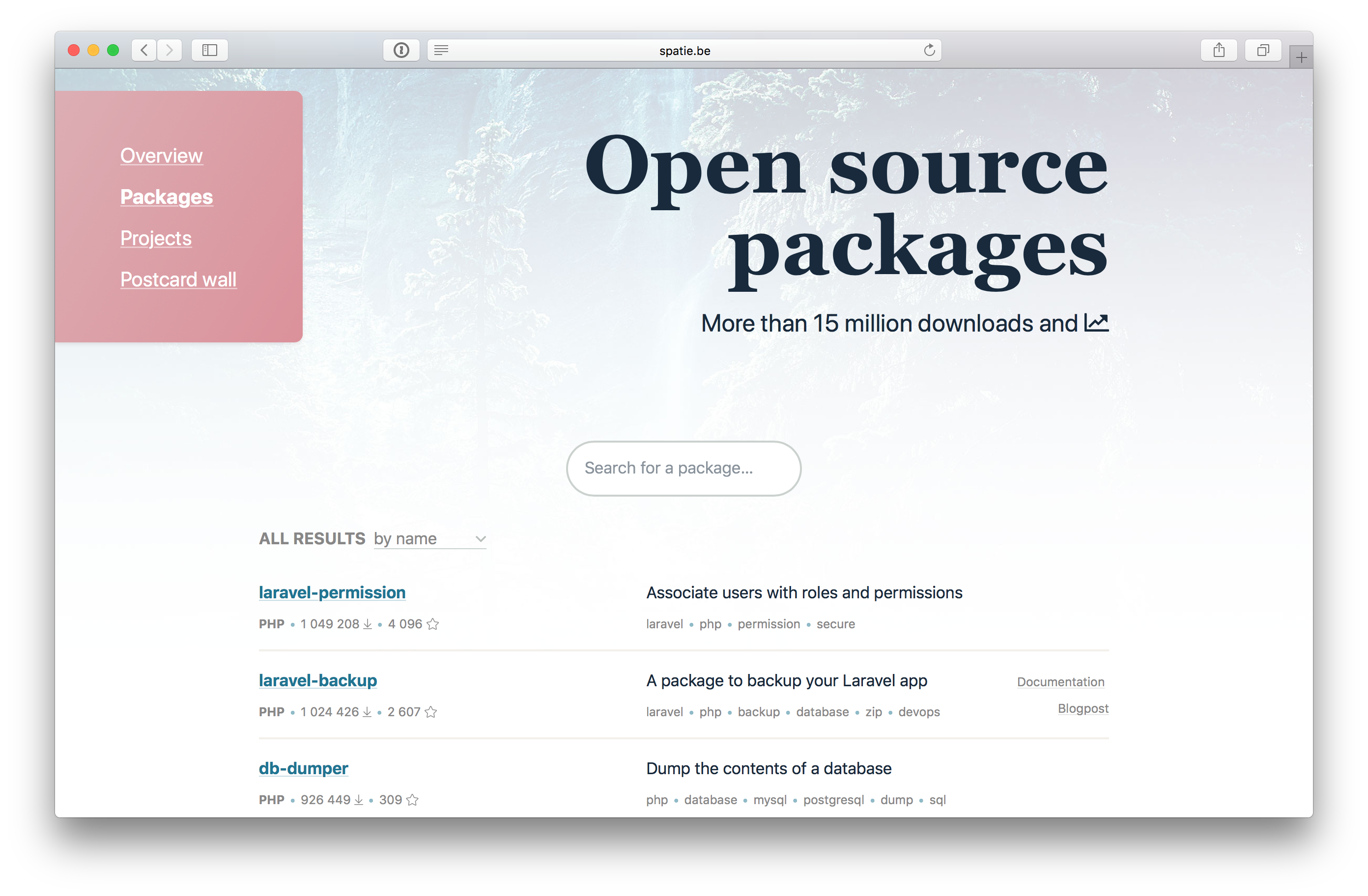The image size is (1368, 896).
Task: Open the db-dumper package link
Action: point(304,768)
